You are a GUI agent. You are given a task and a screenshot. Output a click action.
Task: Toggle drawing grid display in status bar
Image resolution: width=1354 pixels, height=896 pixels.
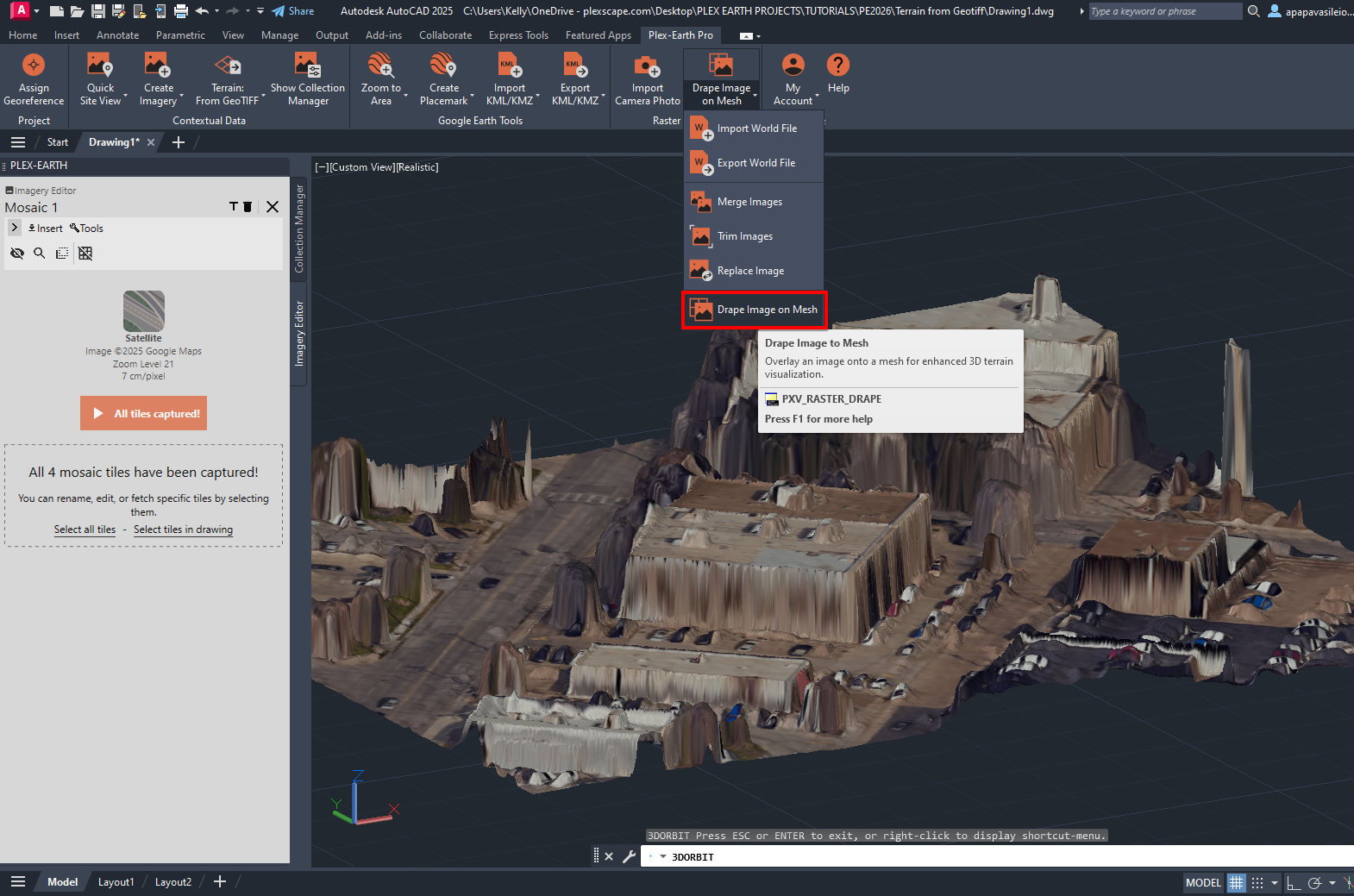tap(1237, 882)
